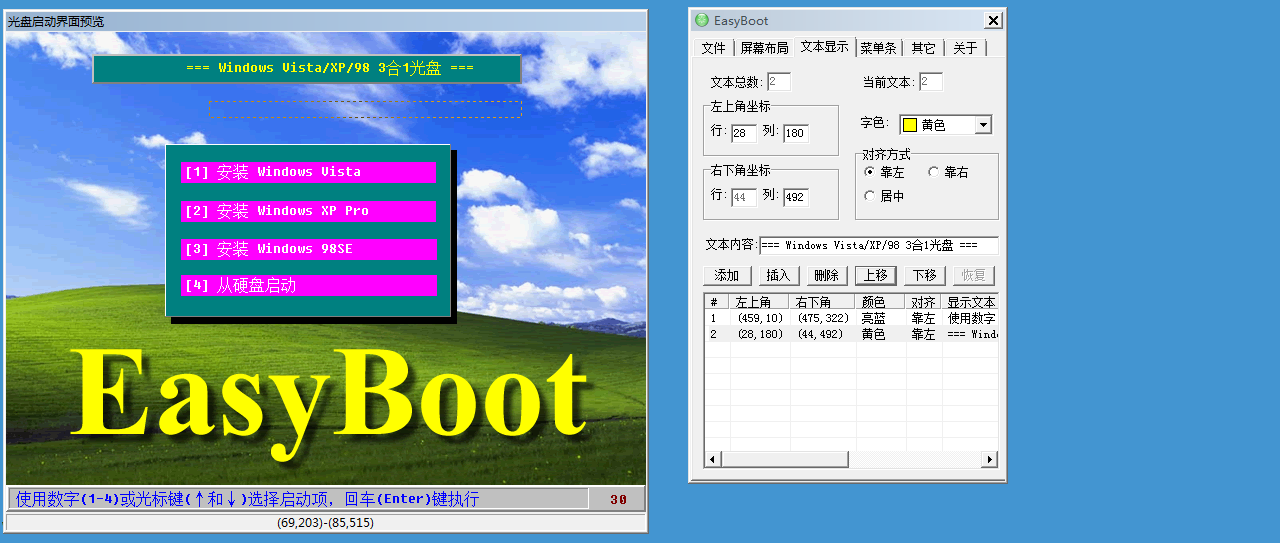Focus the 右下角坐标 列 field showing 492

pos(796,197)
